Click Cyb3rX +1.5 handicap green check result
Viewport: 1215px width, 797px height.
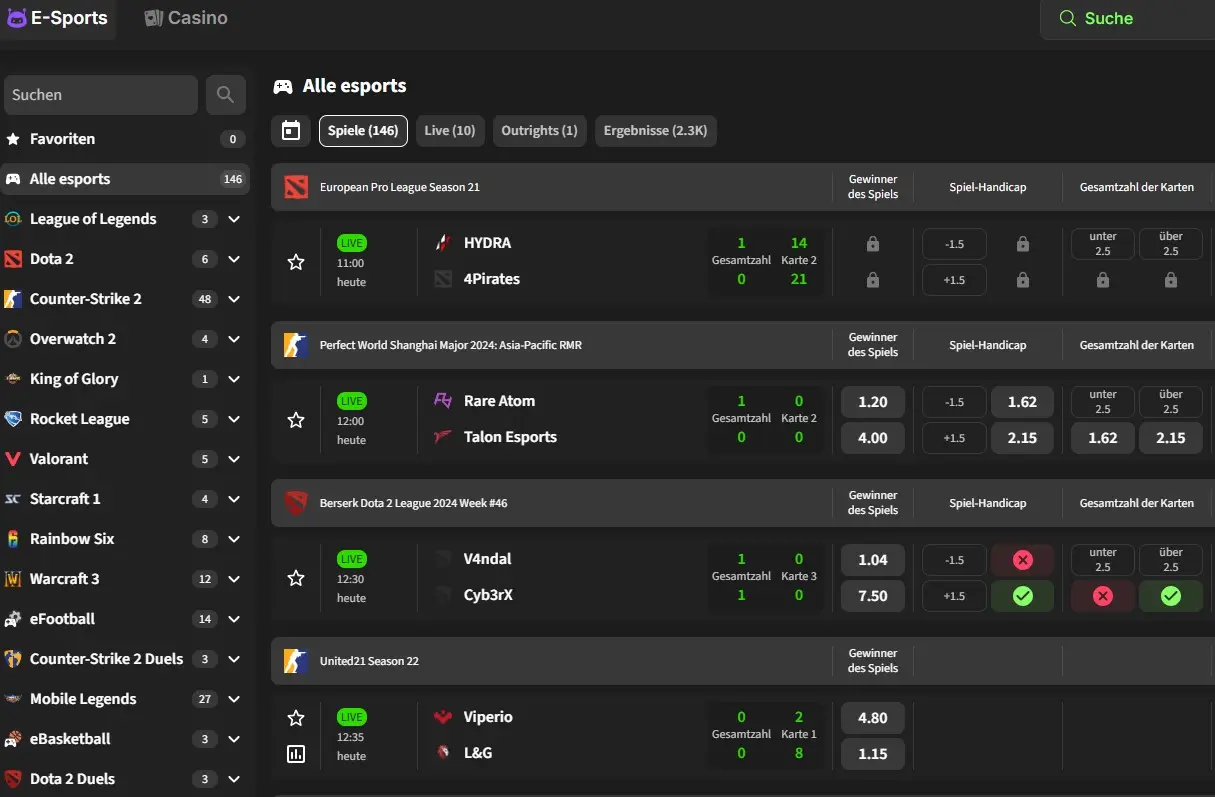coord(1022,596)
